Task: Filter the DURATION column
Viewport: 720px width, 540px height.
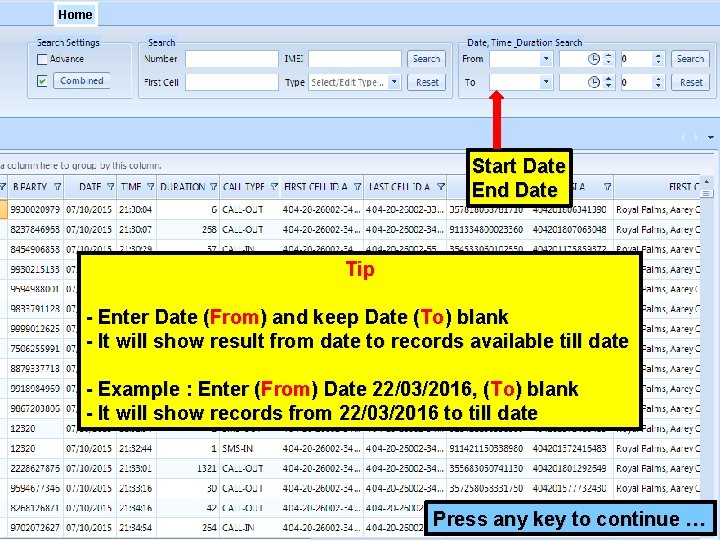Action: pyautogui.click(x=214, y=187)
